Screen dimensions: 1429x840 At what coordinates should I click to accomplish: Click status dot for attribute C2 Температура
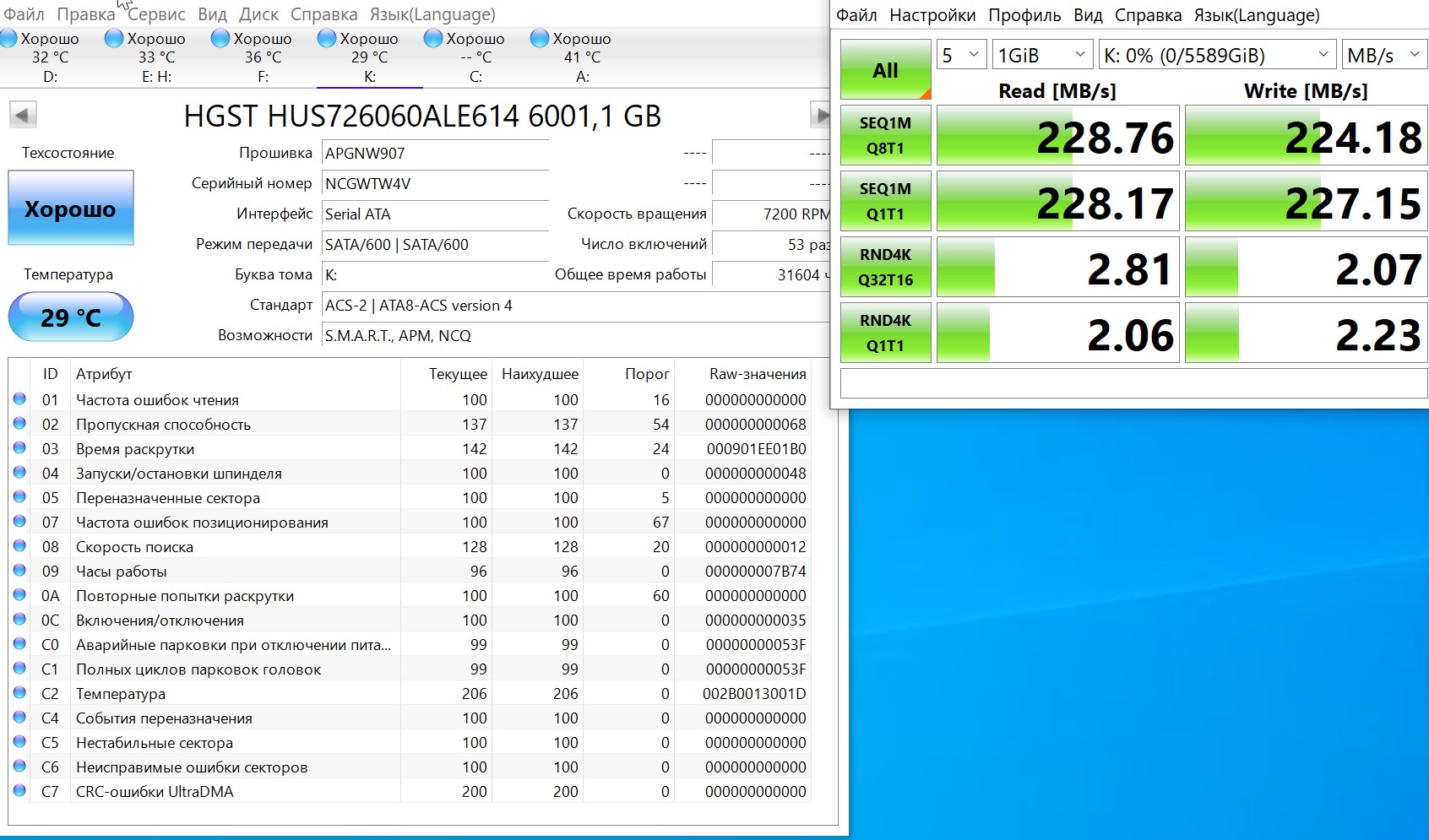[x=19, y=693]
